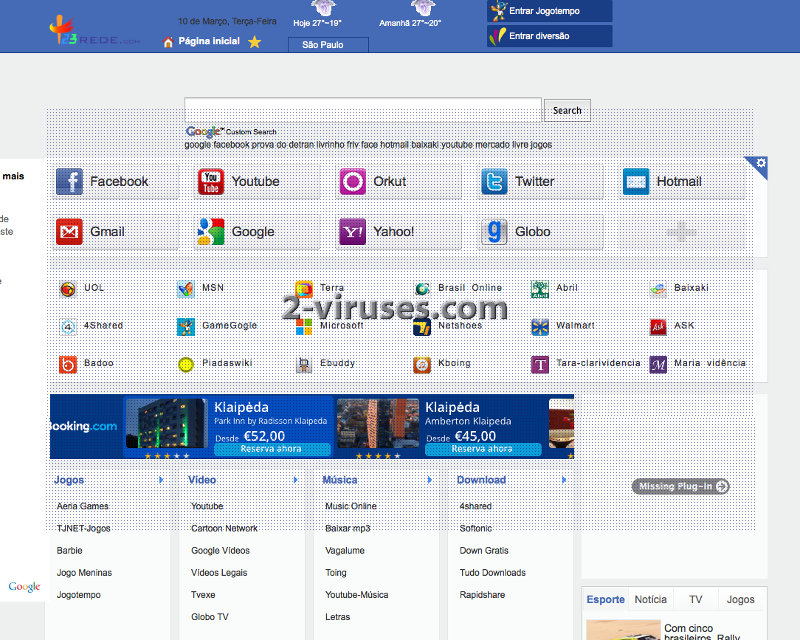
Task: Open the Cartoon Network link
Action: 224,529
